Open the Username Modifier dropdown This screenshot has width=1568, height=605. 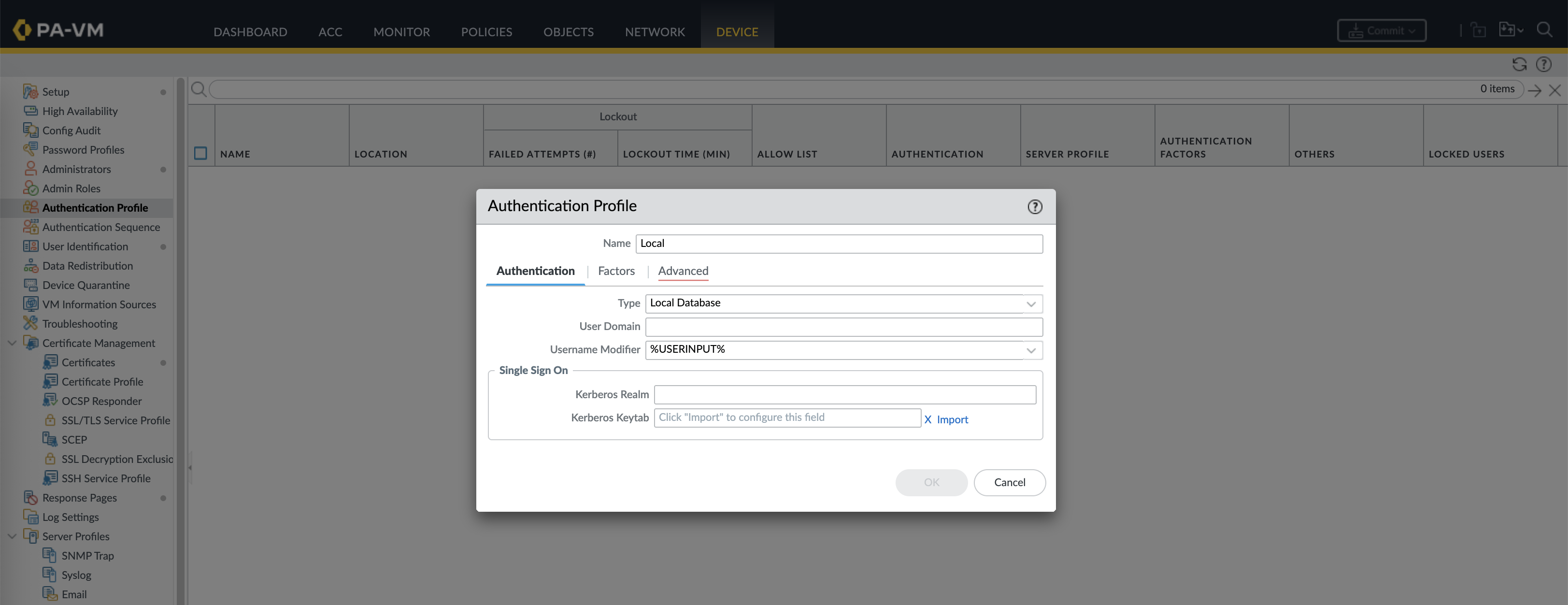point(1030,350)
